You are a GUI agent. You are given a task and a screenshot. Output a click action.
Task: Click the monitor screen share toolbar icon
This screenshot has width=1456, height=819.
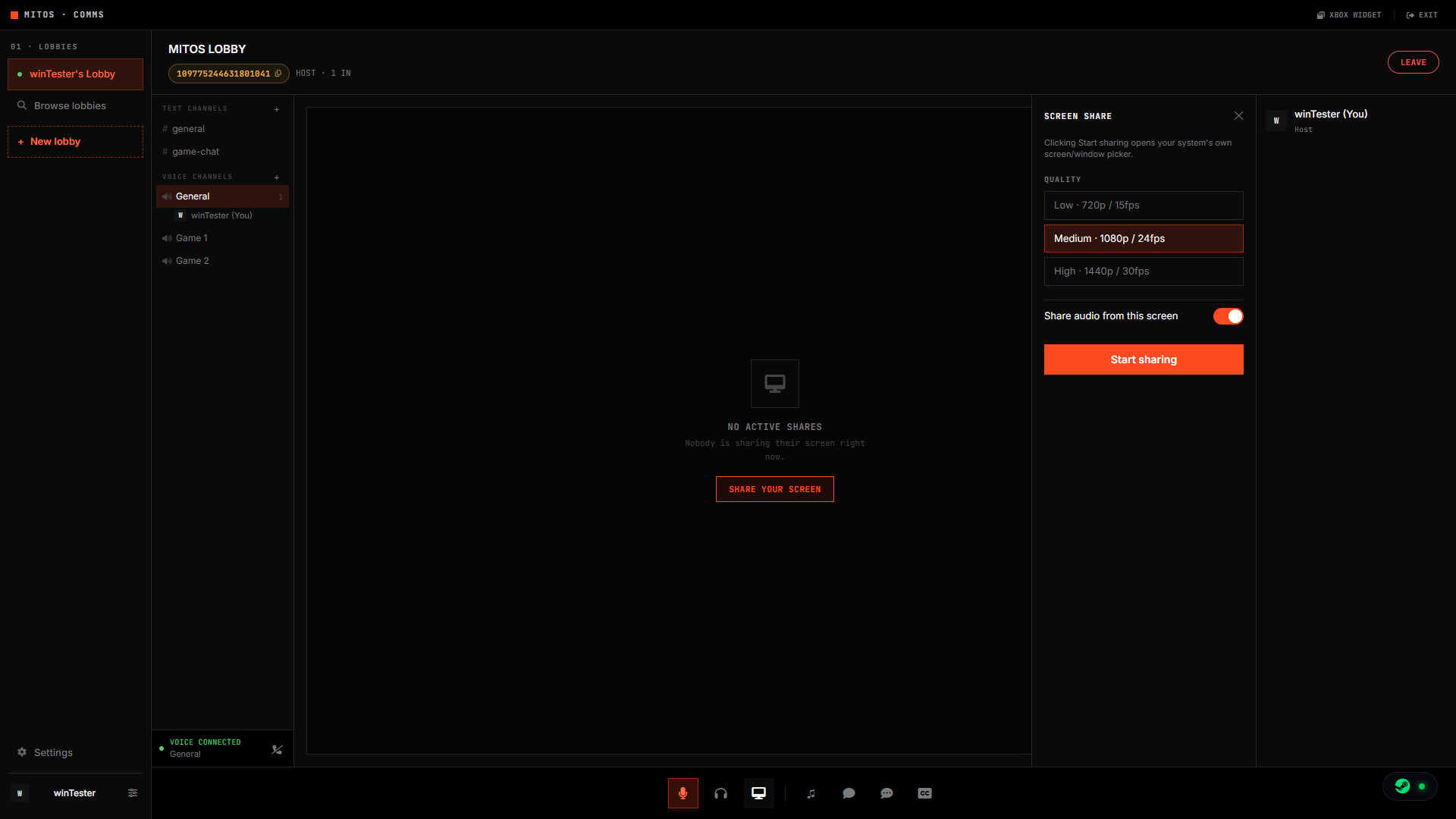coord(758,793)
